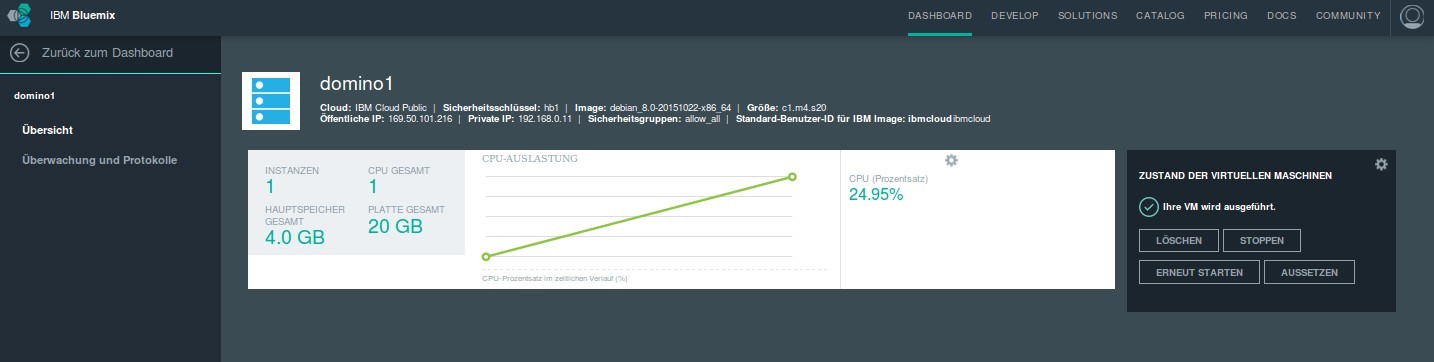Click the end data point of the CPU chart
The width and height of the screenshot is (1434, 362).
coord(792,177)
